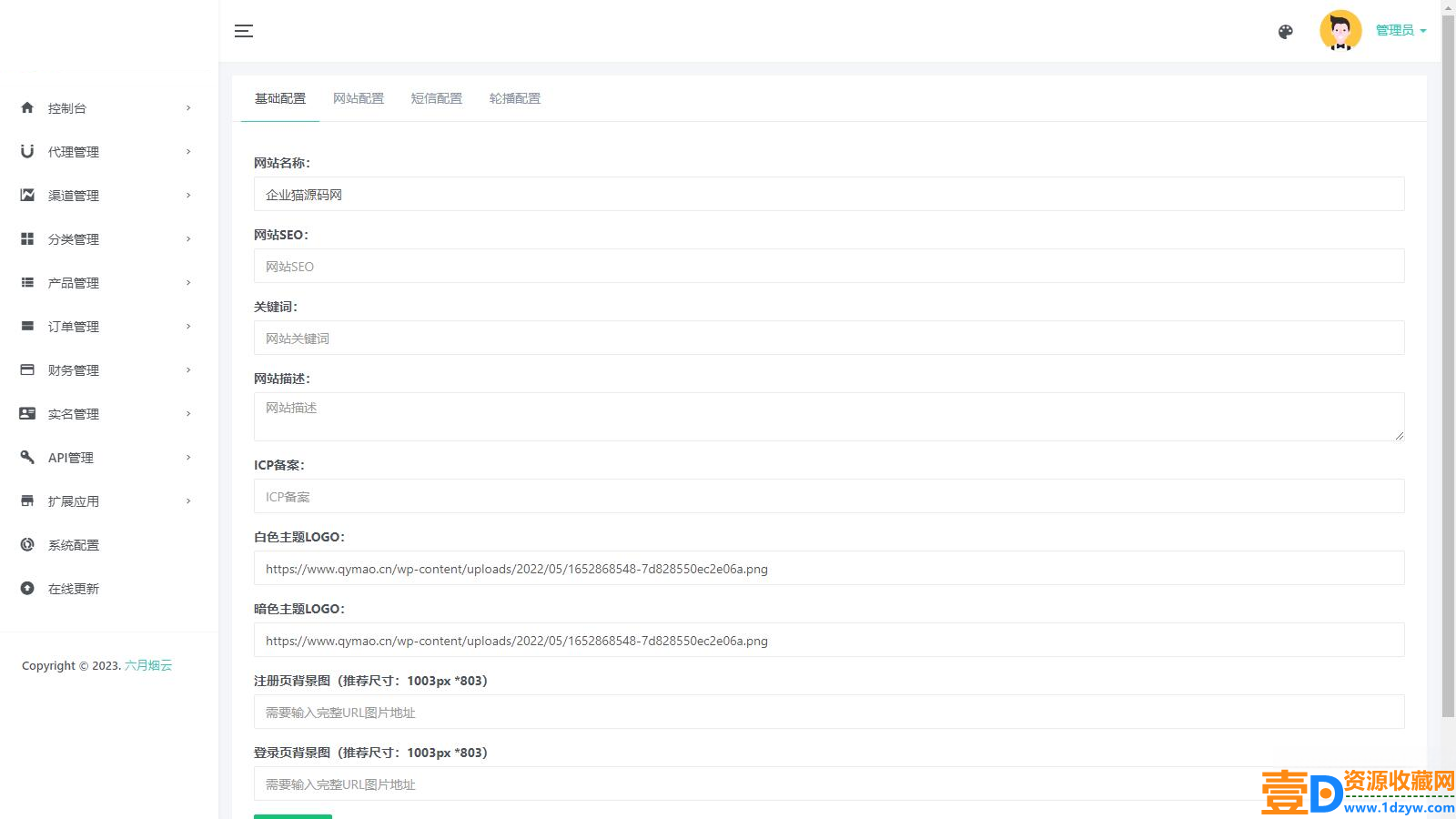The width and height of the screenshot is (1456, 819).
Task: Switch to the 网站配置 tab
Action: (x=359, y=98)
